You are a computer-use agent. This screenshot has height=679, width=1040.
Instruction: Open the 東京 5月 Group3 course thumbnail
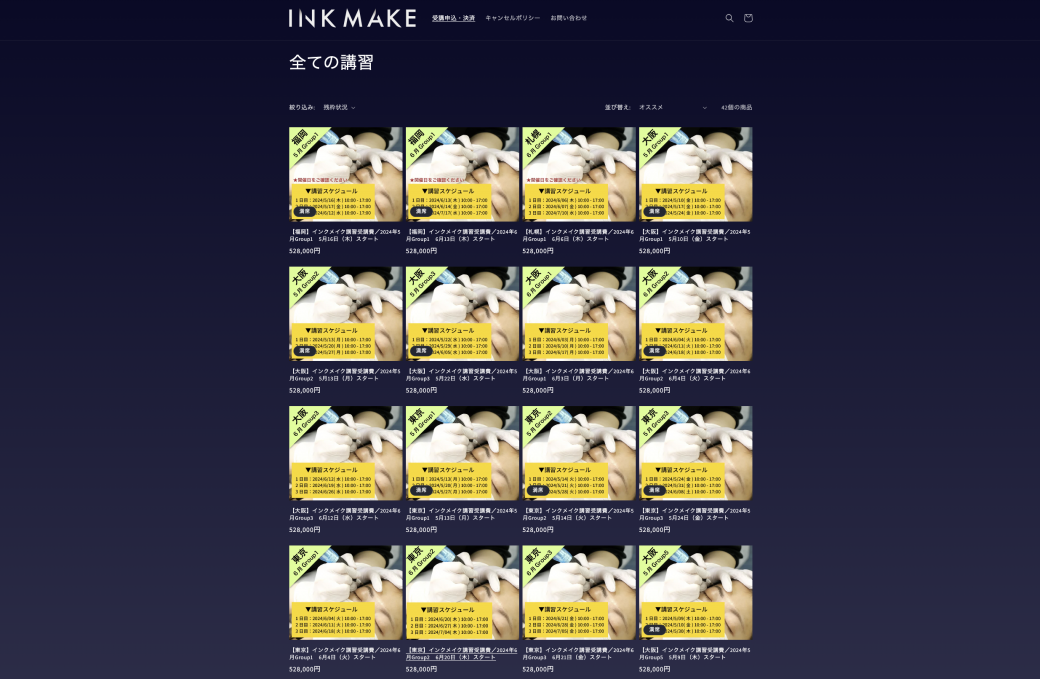coord(696,454)
